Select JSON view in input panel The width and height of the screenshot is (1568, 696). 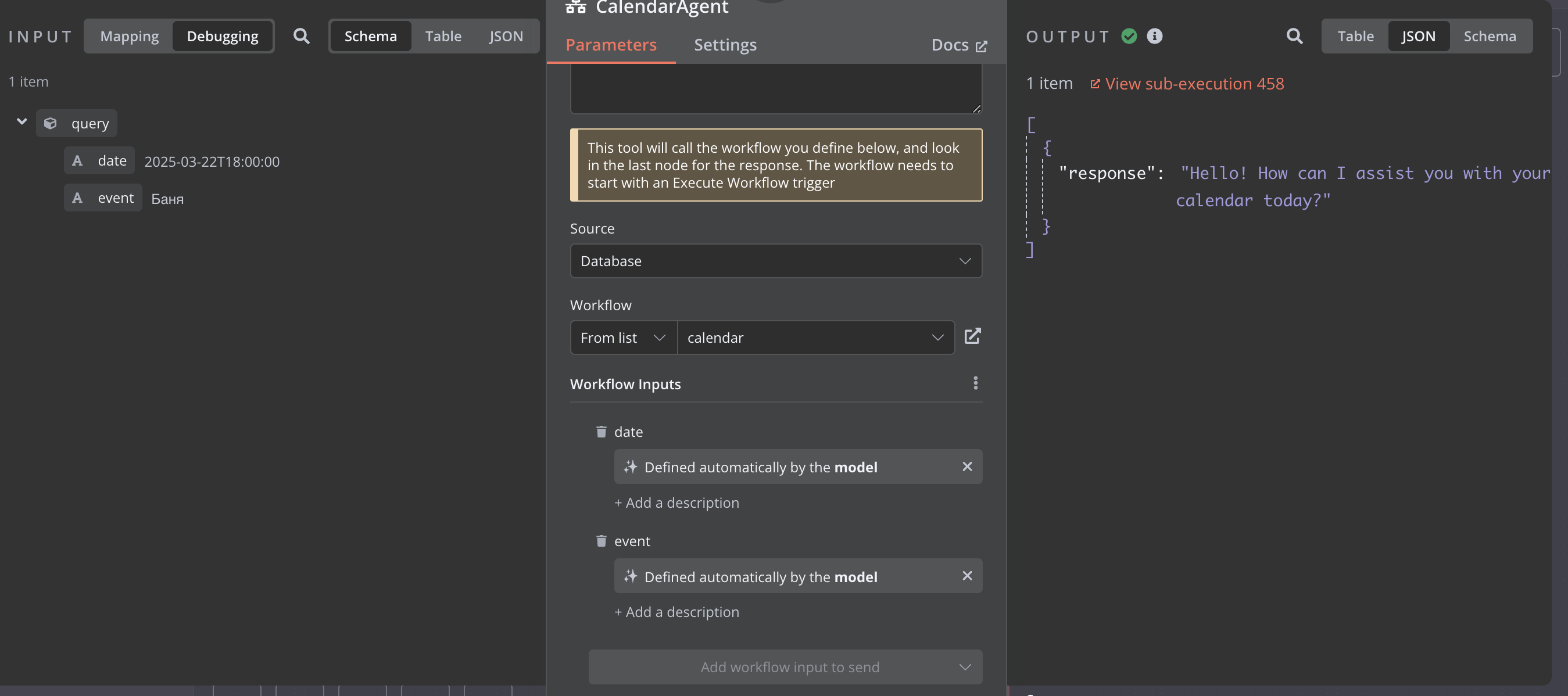505,36
